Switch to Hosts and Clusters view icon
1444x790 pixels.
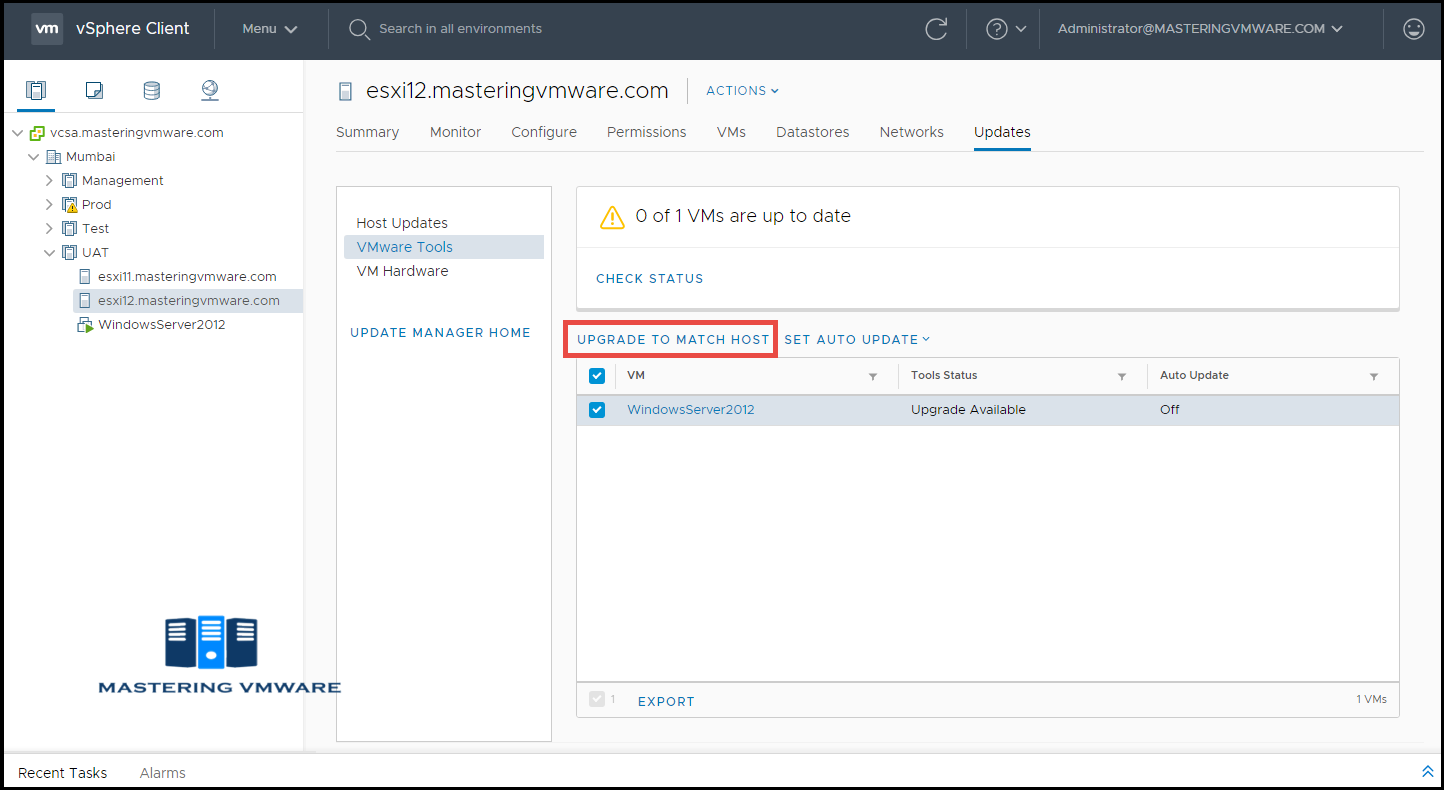[36, 90]
